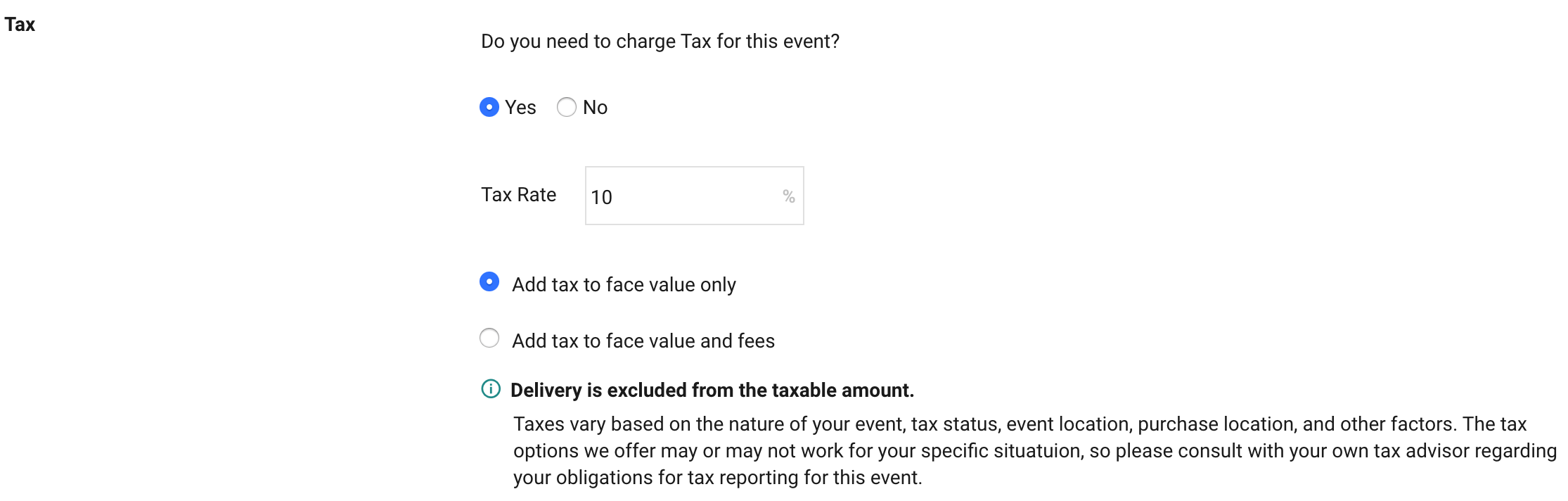Viewport: 1568px width, 501px height.
Task: Select the empty radio next to No
Action: 566,107
